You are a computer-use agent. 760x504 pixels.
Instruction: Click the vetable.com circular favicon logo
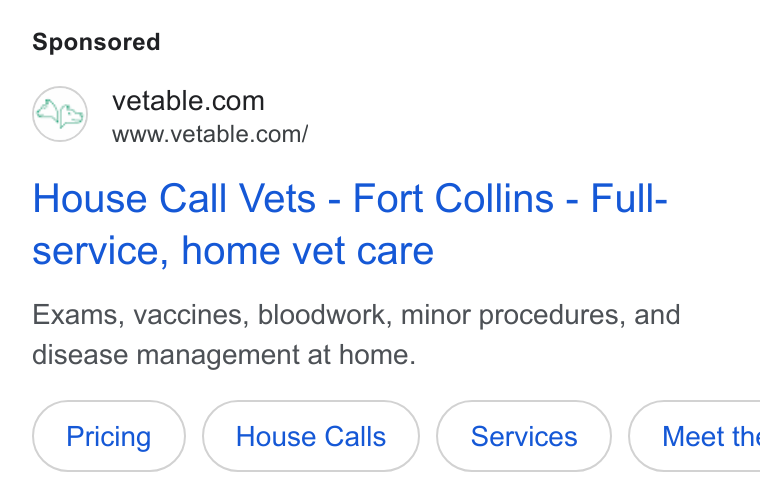pyautogui.click(x=60, y=114)
